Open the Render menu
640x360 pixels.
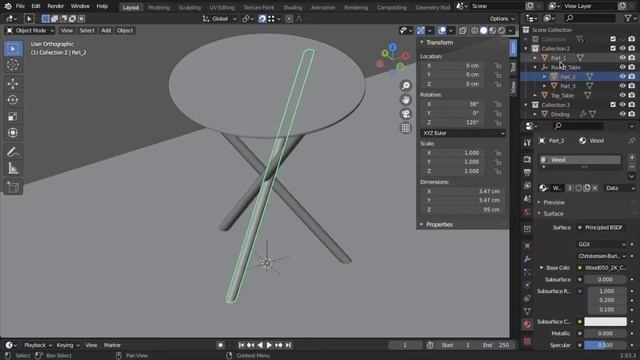point(56,6)
